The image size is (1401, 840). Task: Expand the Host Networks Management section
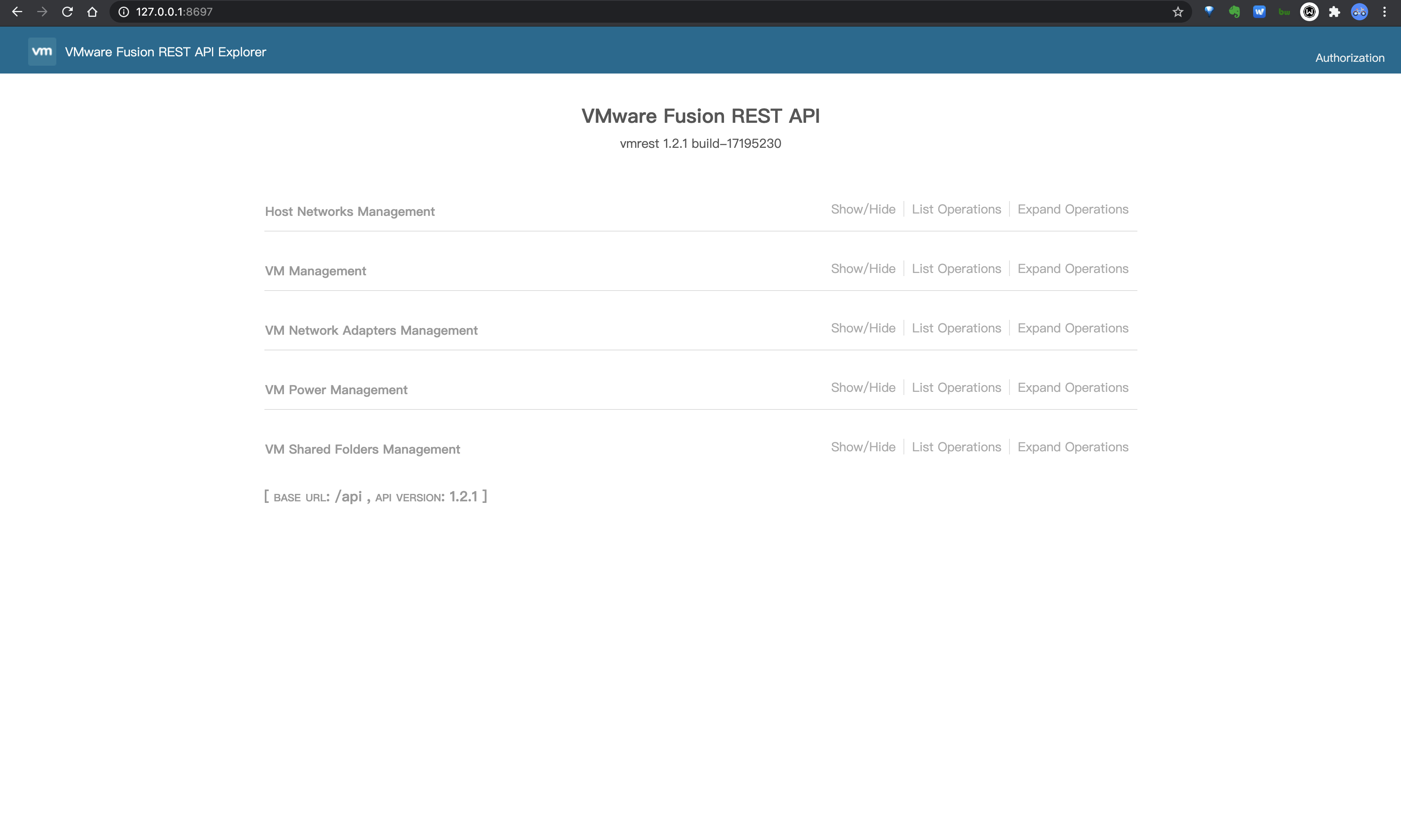(x=350, y=211)
